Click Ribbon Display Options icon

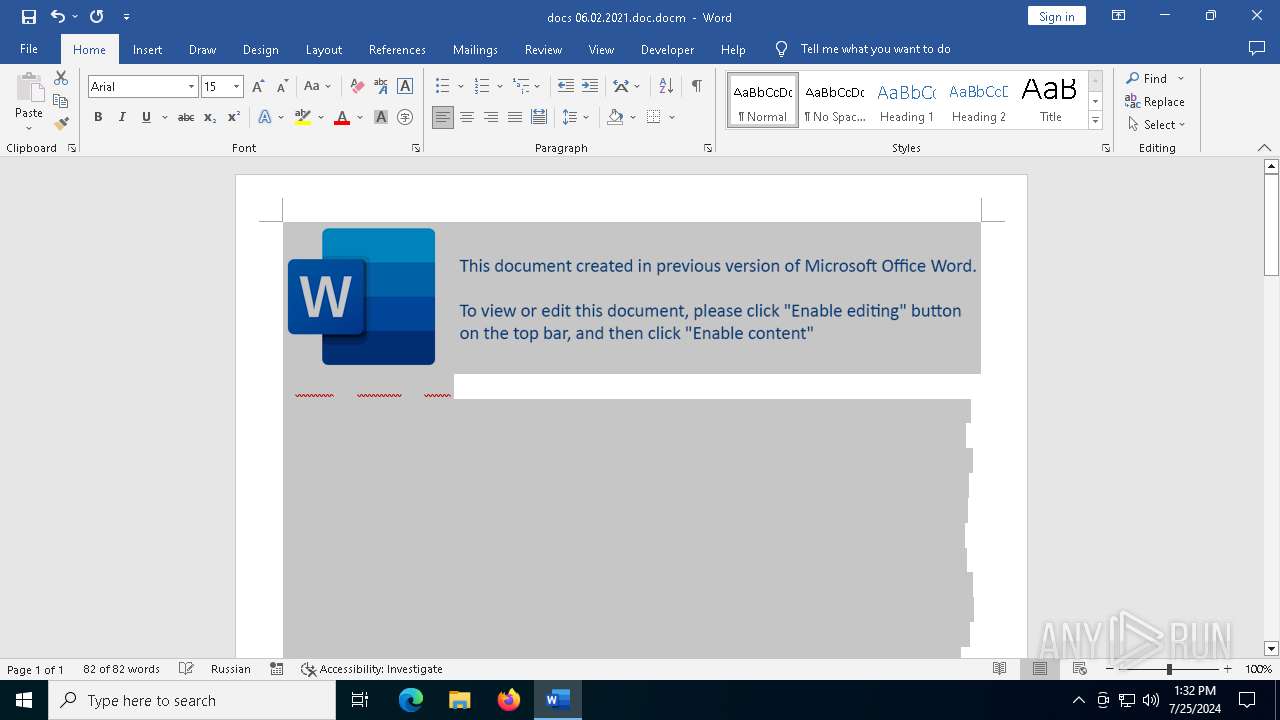pos(1119,16)
